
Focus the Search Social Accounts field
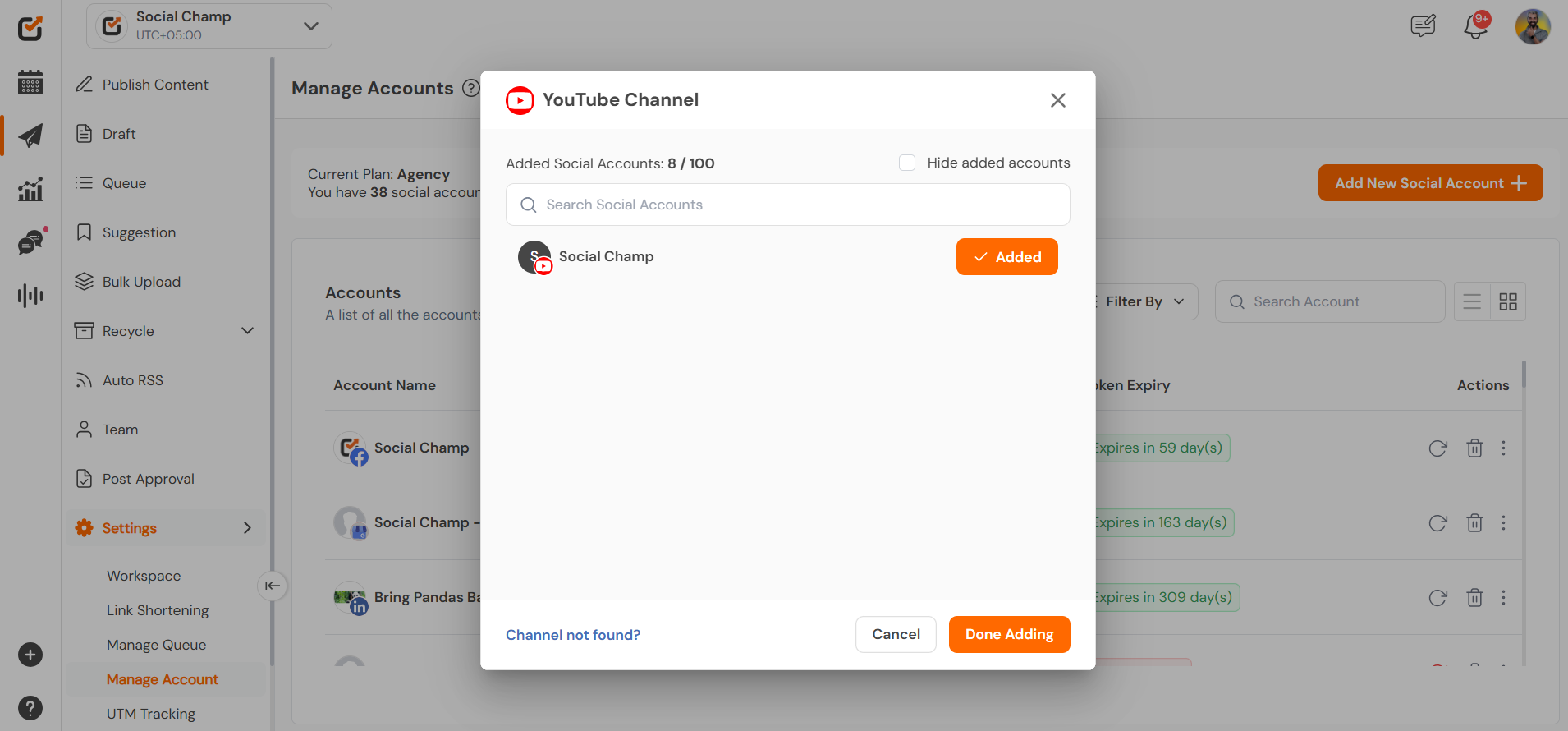pyautogui.click(x=787, y=205)
